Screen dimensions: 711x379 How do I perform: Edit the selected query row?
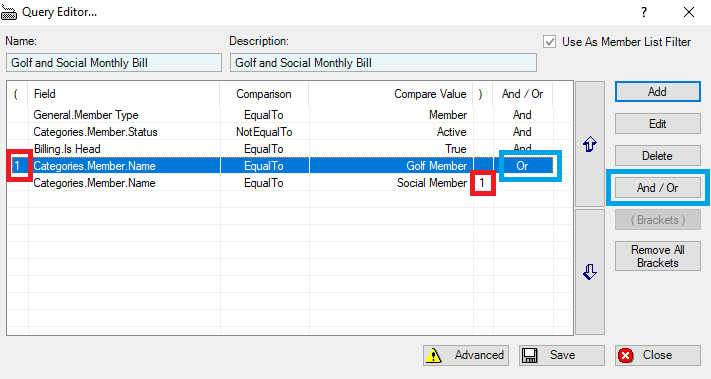tap(657, 124)
